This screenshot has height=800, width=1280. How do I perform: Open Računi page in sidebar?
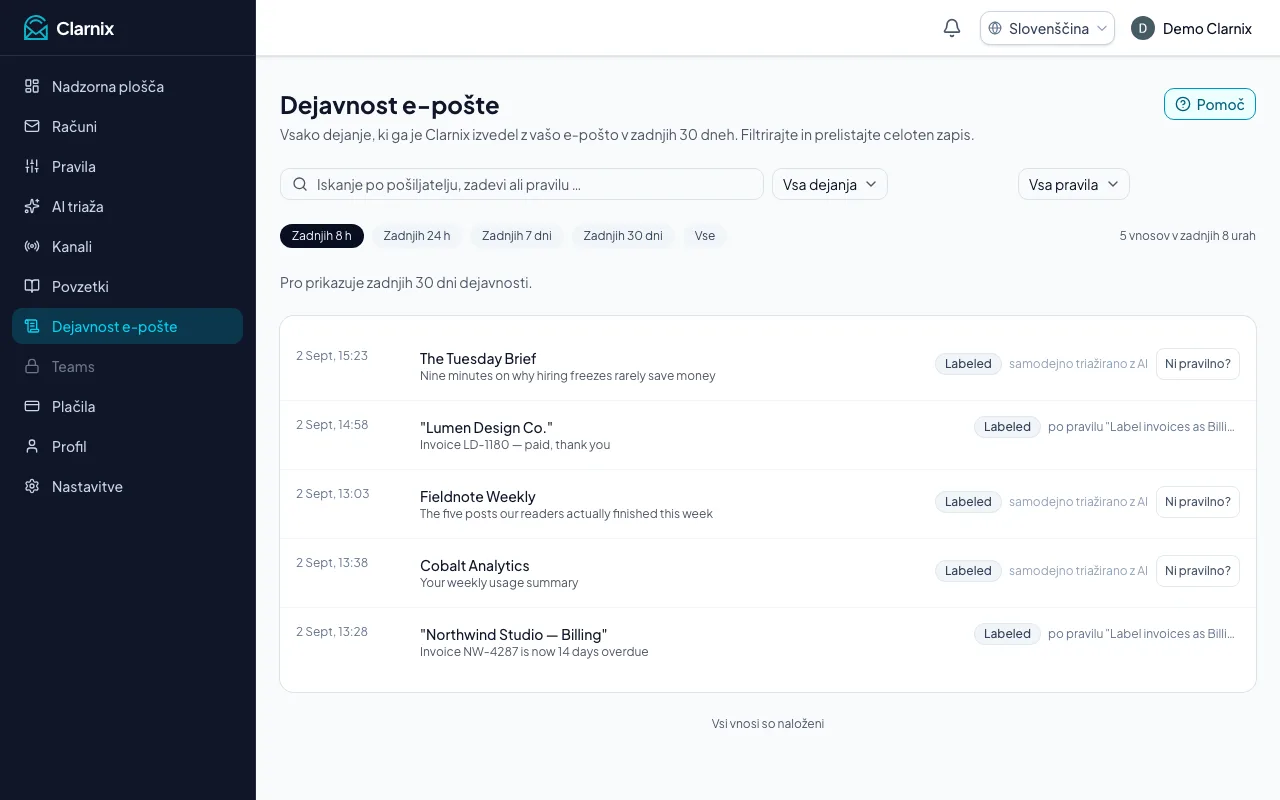[127, 126]
